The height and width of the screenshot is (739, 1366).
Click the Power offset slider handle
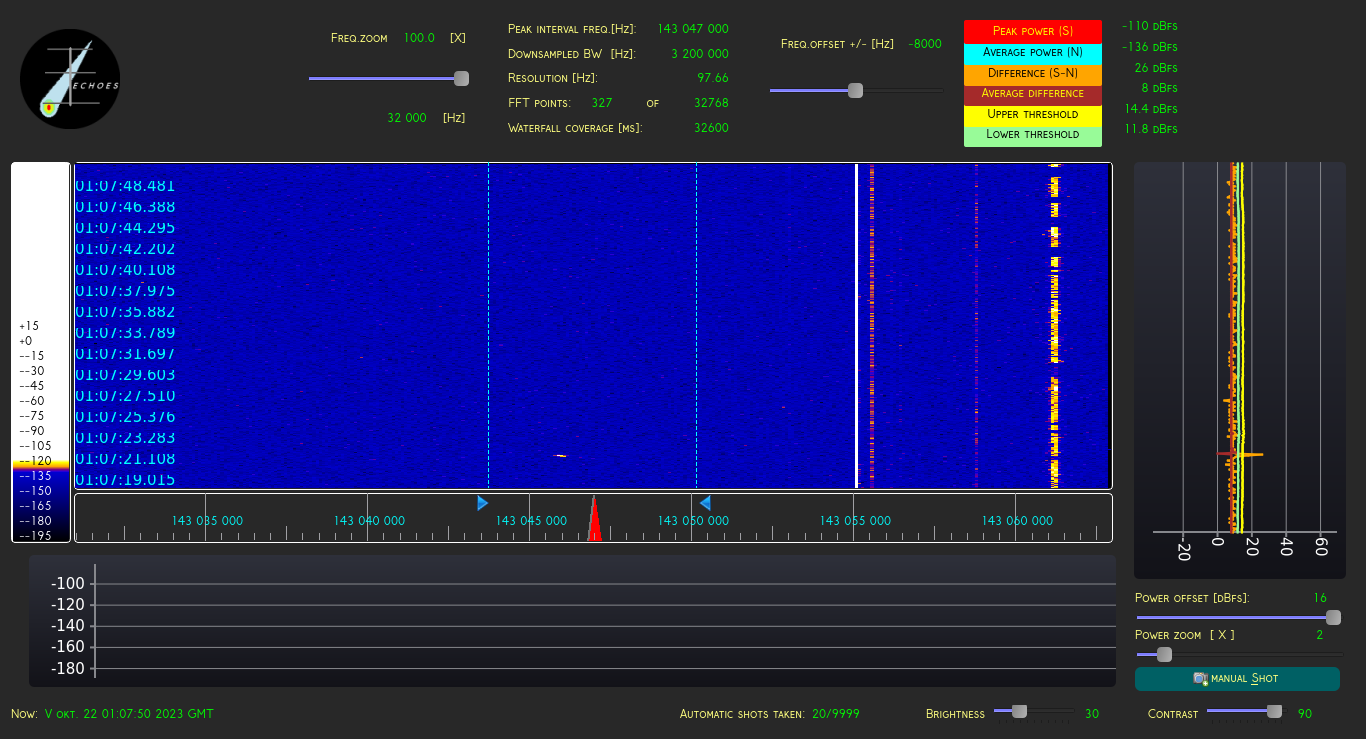coord(1332,617)
